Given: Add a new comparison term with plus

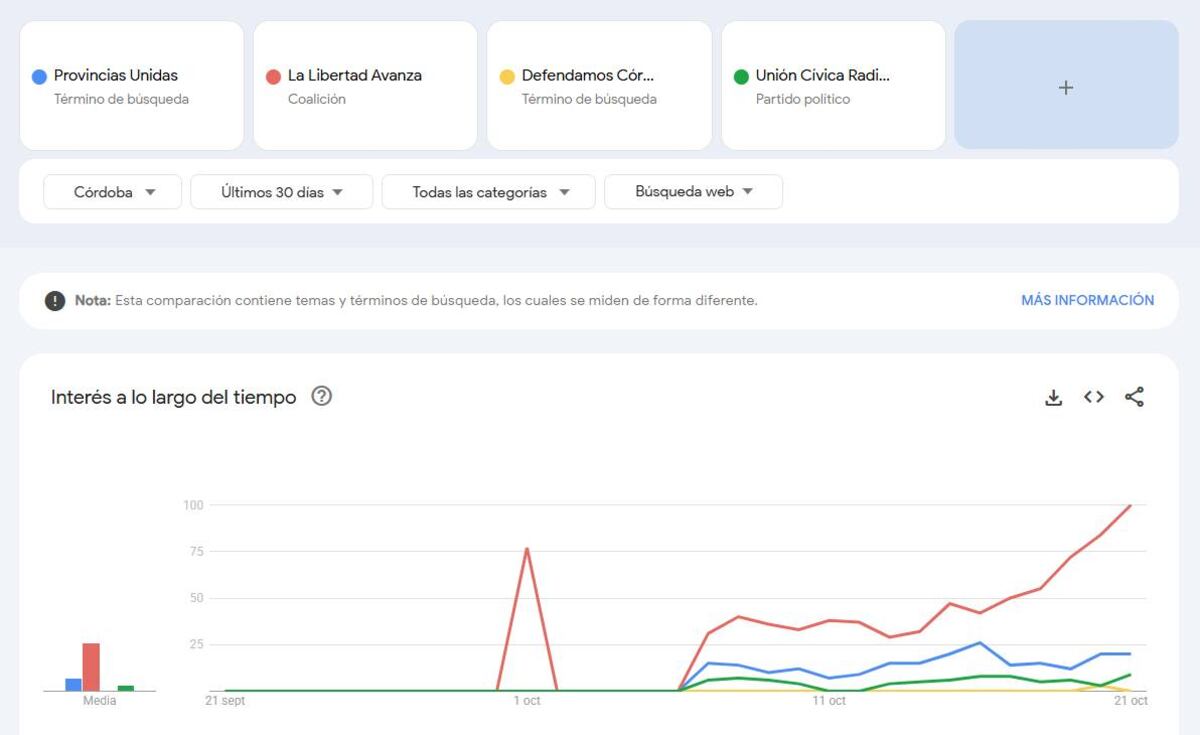Looking at the screenshot, I should click(1066, 87).
